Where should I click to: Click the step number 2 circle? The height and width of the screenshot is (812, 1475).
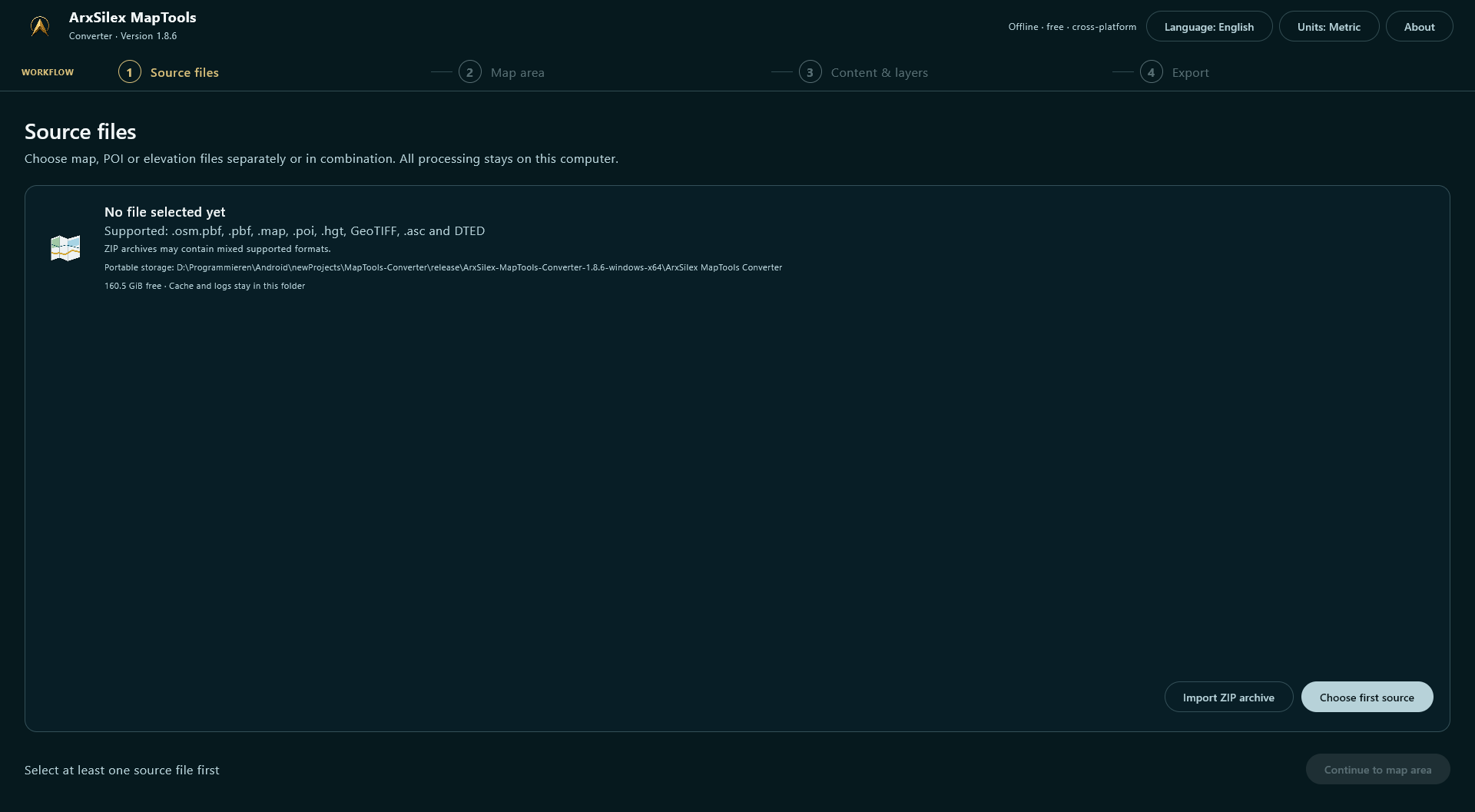tap(470, 72)
